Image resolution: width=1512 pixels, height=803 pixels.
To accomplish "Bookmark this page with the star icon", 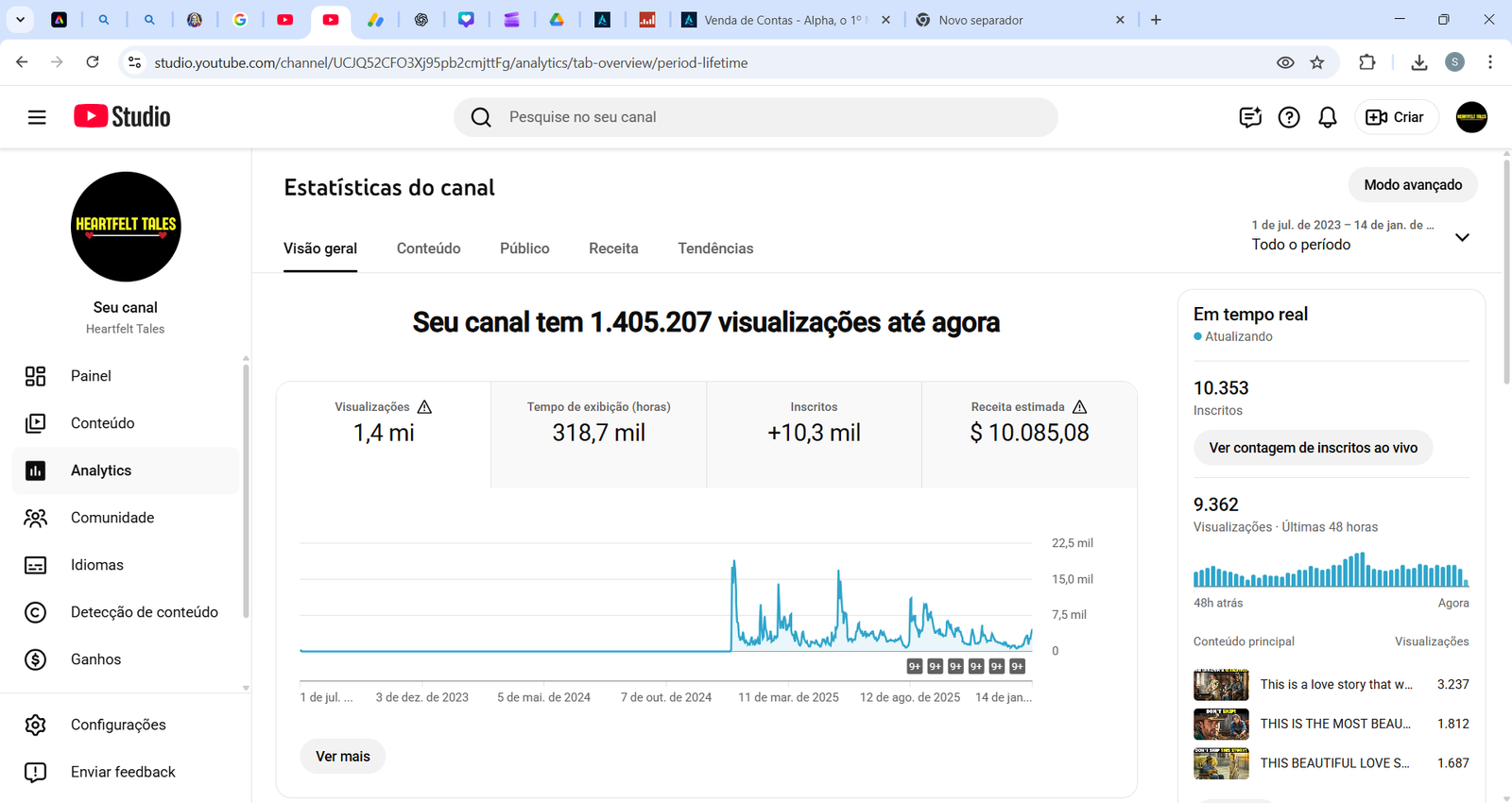I will (x=1317, y=62).
